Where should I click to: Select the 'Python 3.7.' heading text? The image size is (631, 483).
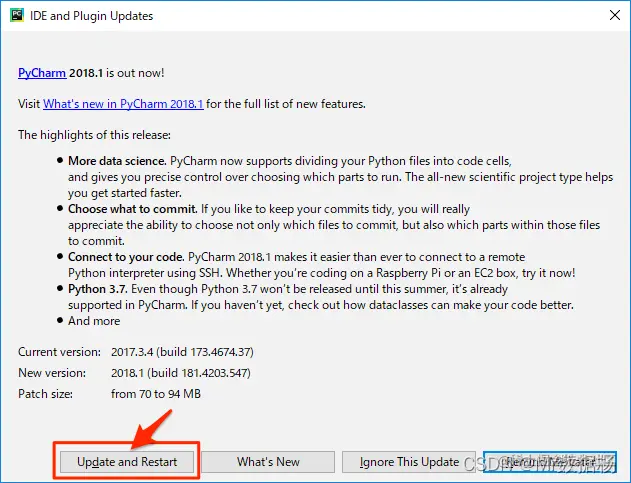(x=98, y=289)
